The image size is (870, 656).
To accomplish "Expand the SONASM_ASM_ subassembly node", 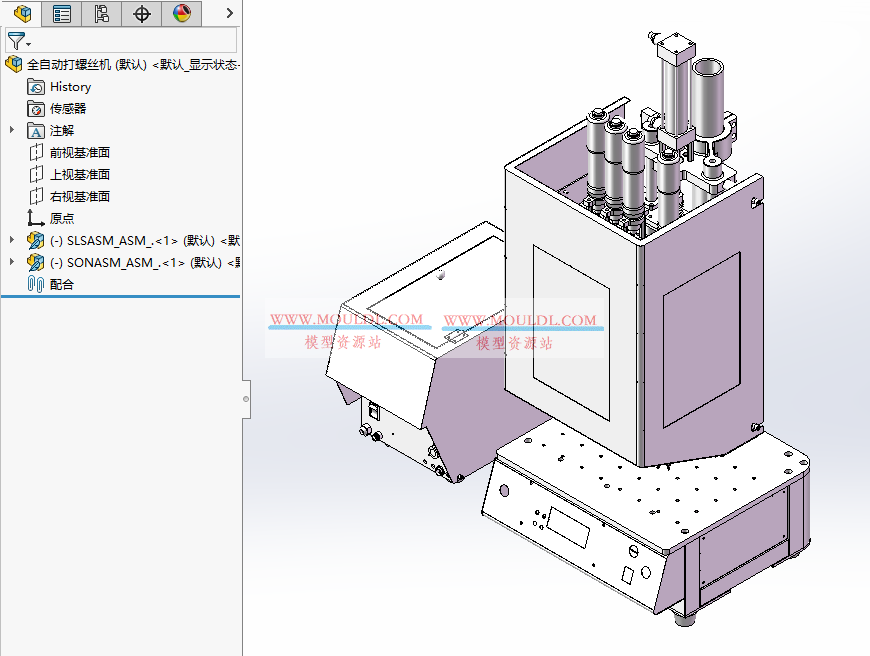I will click(9, 262).
